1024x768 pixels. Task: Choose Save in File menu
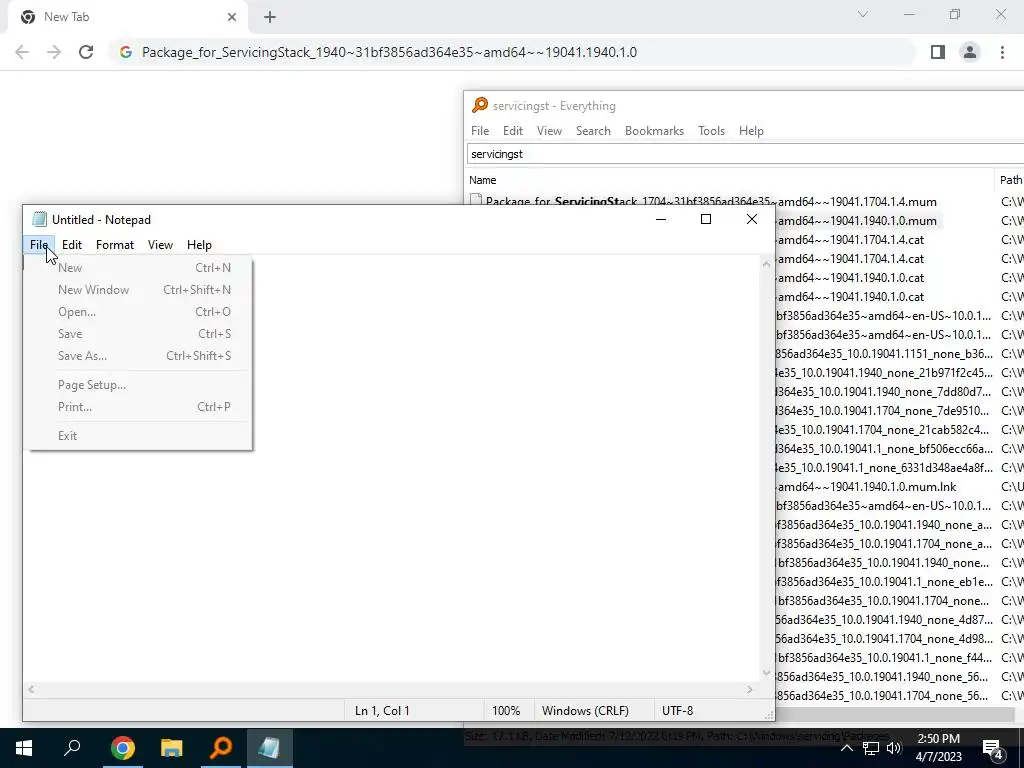pyautogui.click(x=138, y=334)
